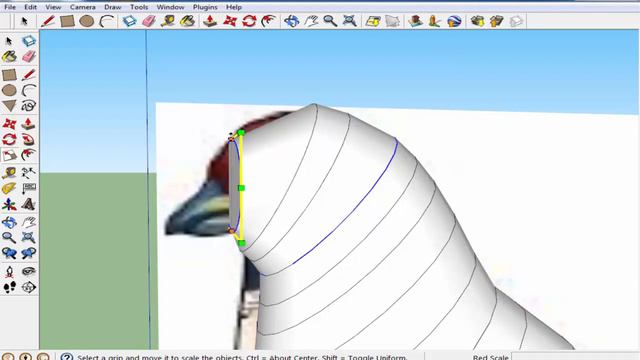
Task: Select the Orbit tool in top toolbar
Action: 291,21
